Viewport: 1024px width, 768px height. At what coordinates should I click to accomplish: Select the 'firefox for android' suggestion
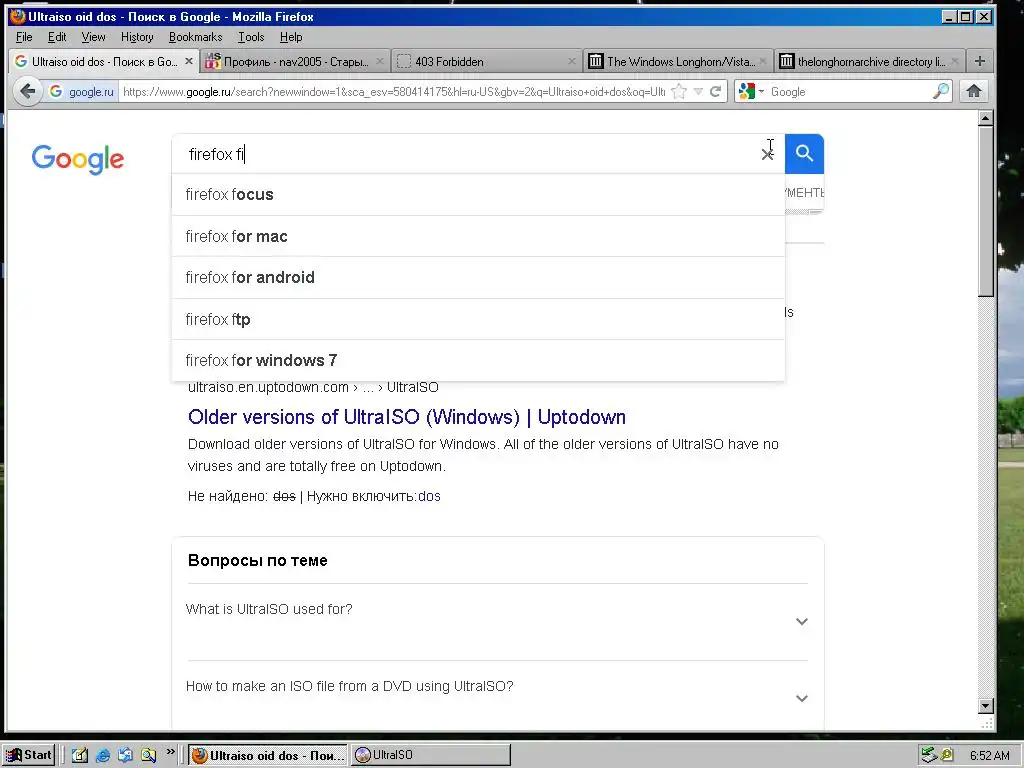[x=478, y=278]
